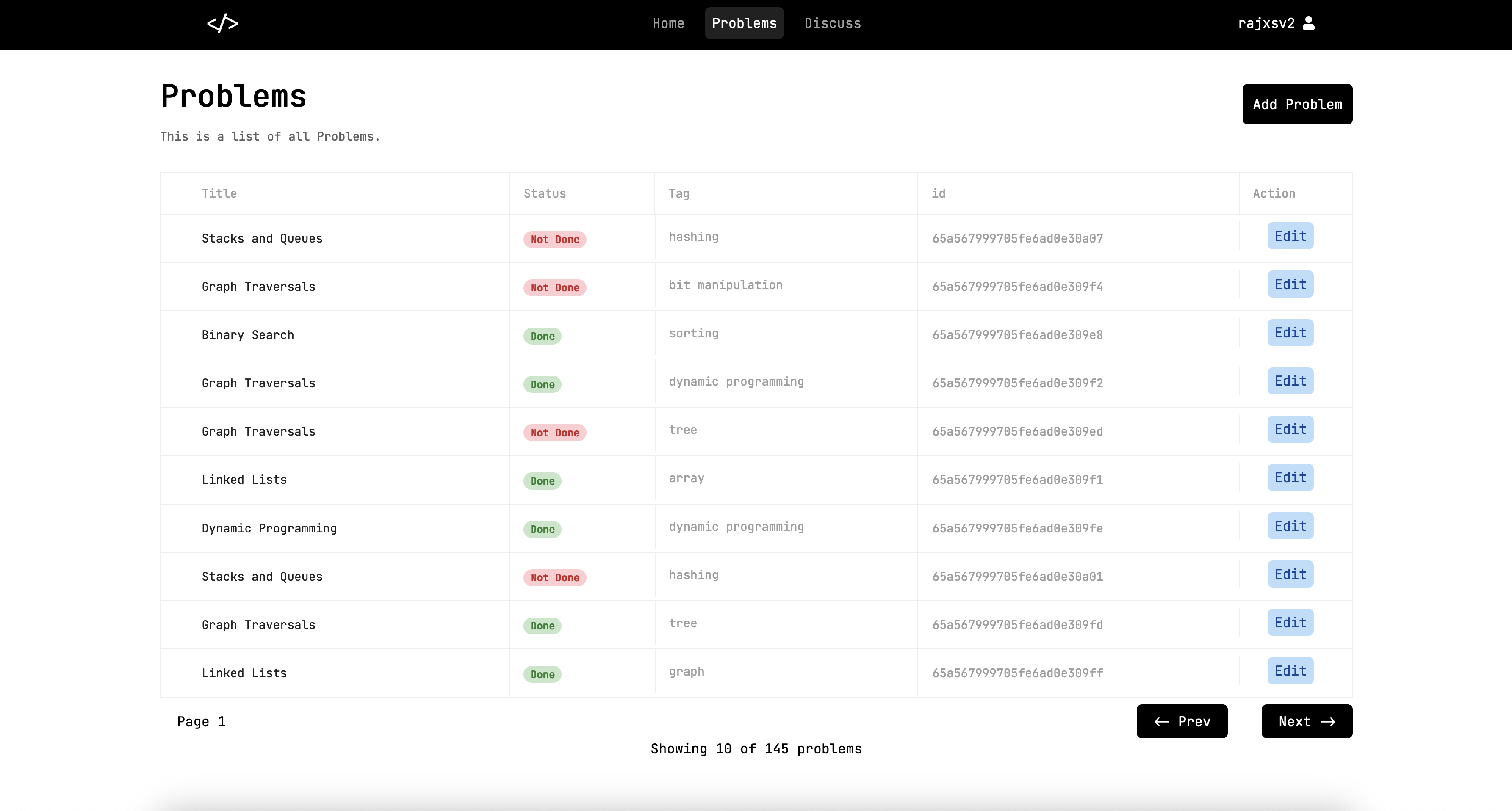Image resolution: width=1512 pixels, height=811 pixels.
Task: Edit the Linked Lists problem tagged graph
Action: (x=1290, y=671)
